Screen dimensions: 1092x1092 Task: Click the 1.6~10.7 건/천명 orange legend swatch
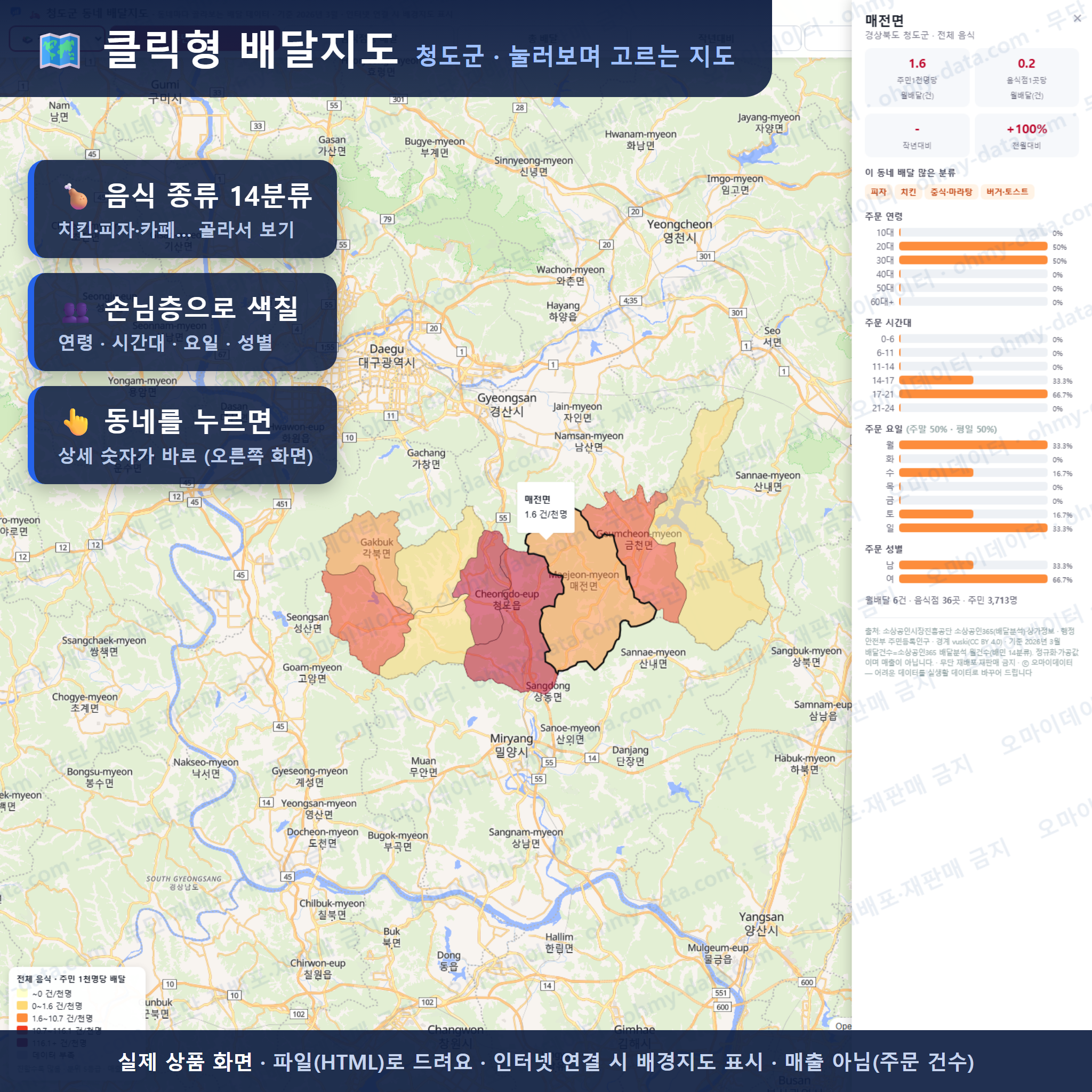pyautogui.click(x=22, y=1018)
